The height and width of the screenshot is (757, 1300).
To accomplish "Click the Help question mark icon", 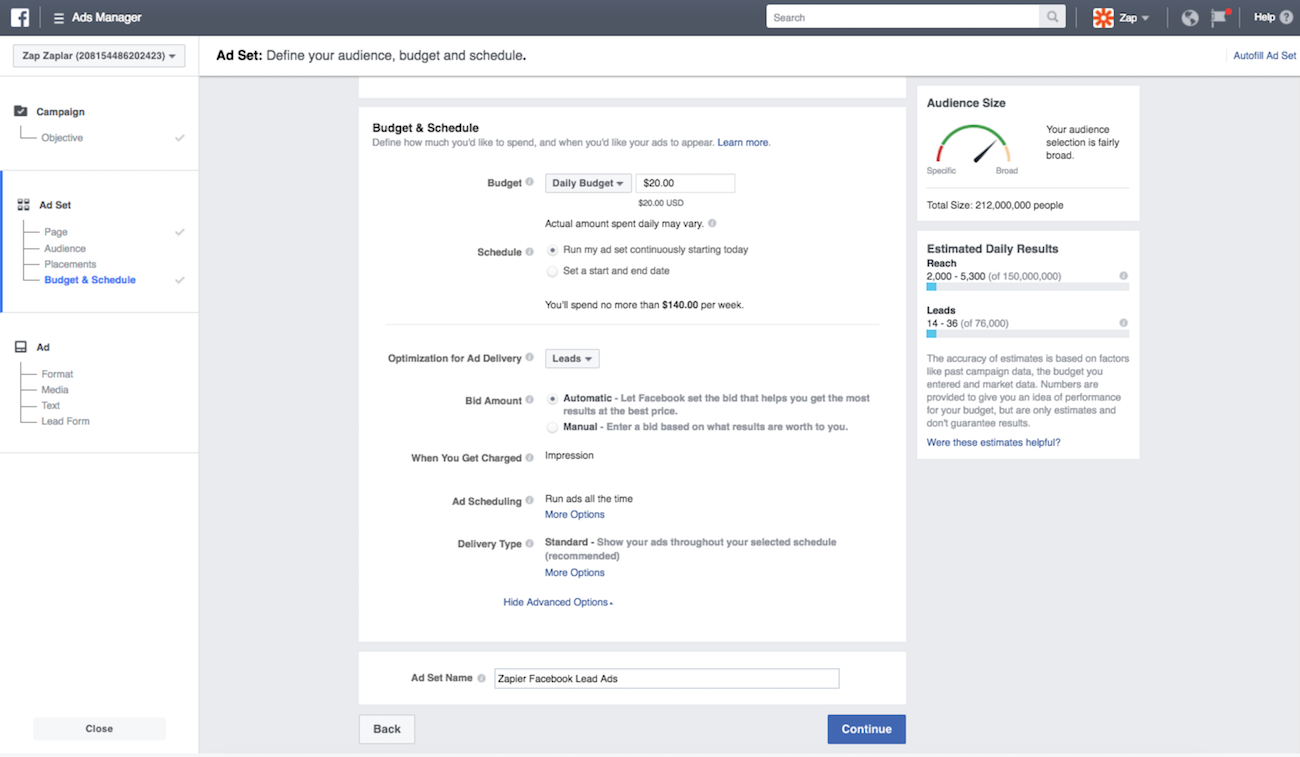I will (x=1286, y=17).
